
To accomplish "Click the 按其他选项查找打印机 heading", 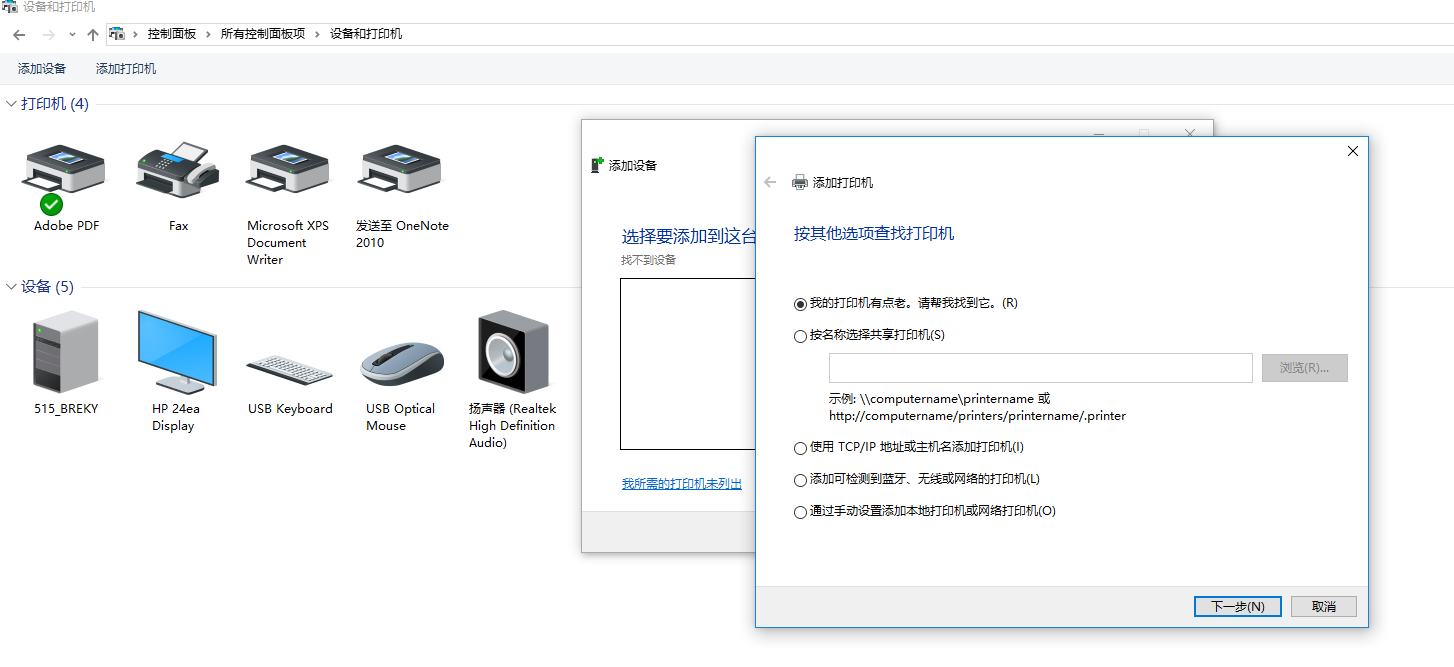I will click(x=874, y=233).
